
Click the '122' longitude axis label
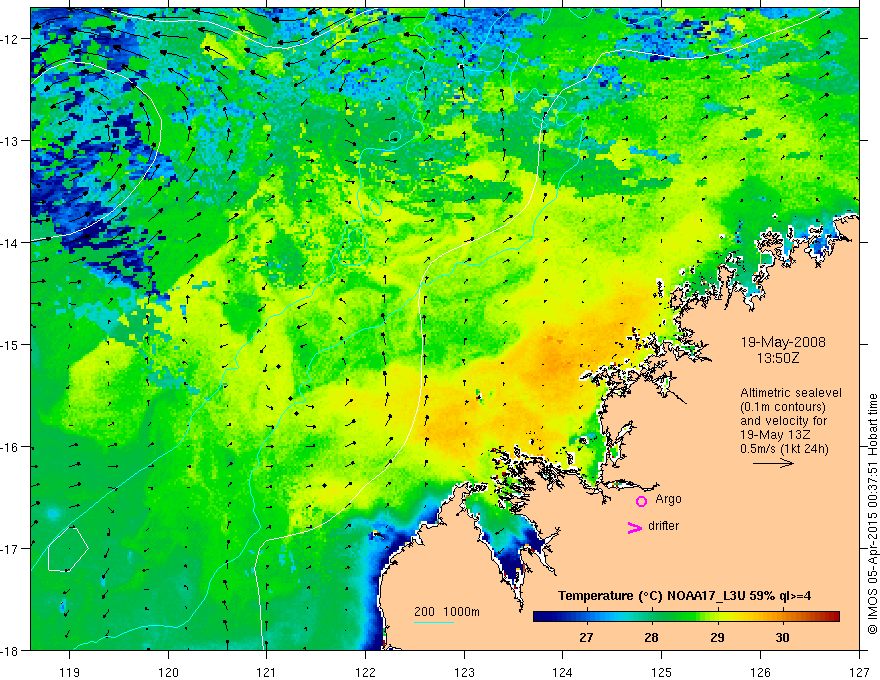tap(365, 672)
